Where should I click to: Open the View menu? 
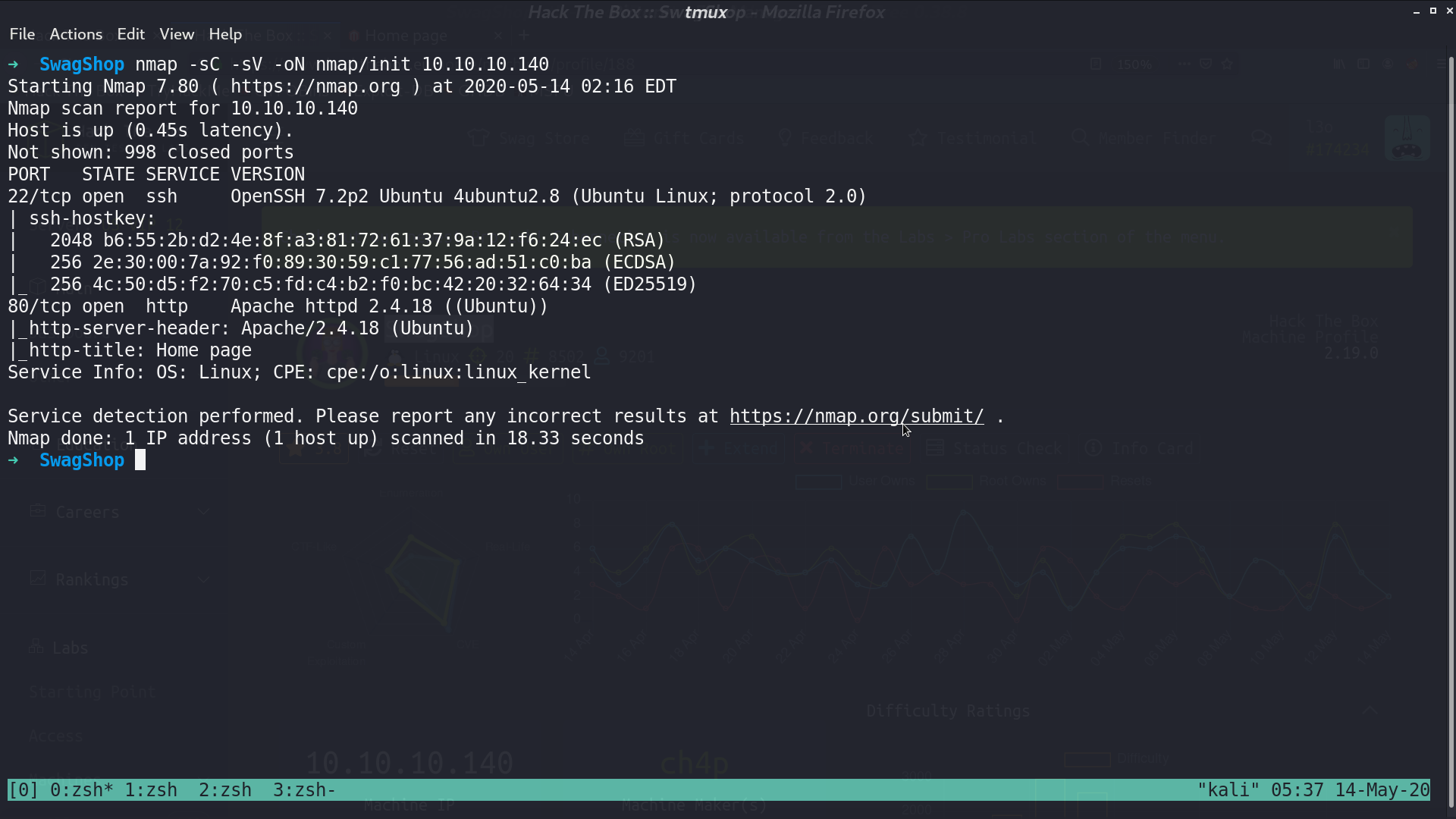click(177, 34)
